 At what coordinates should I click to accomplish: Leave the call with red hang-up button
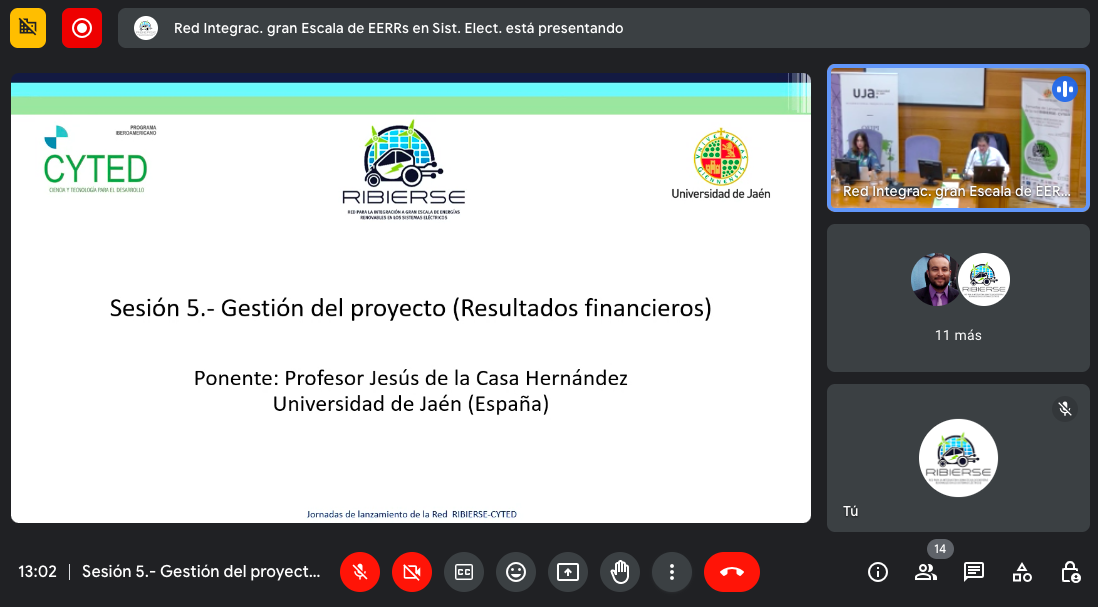(x=732, y=572)
